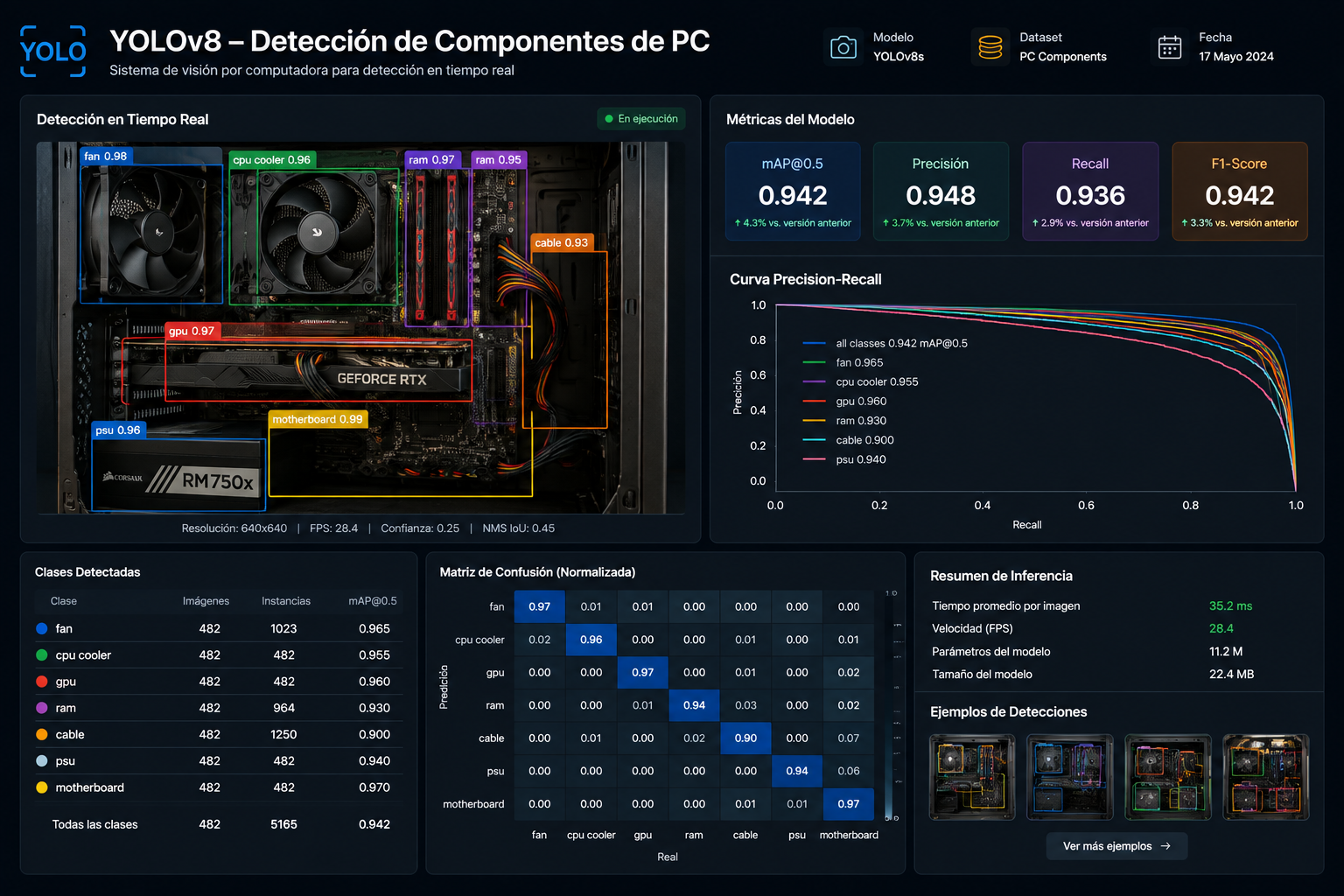Image resolution: width=1344 pixels, height=896 pixels.
Task: Click cable instances value 1250
Action: 283,734
